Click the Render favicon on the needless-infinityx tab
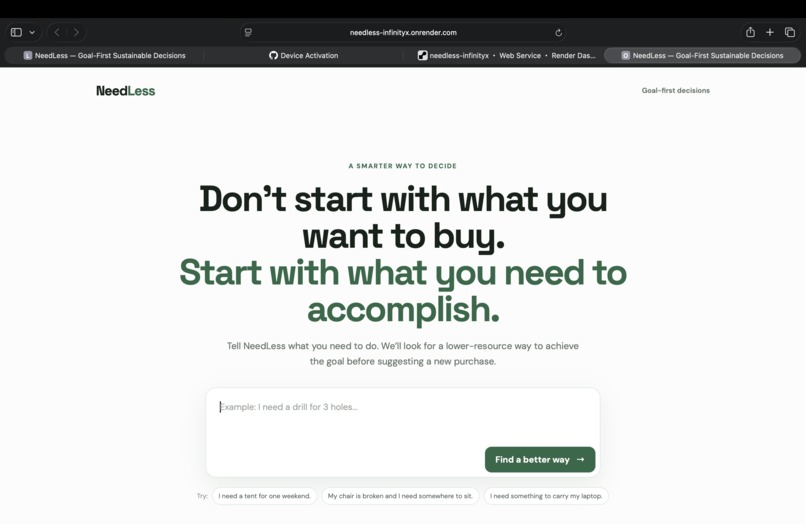 [x=423, y=56]
